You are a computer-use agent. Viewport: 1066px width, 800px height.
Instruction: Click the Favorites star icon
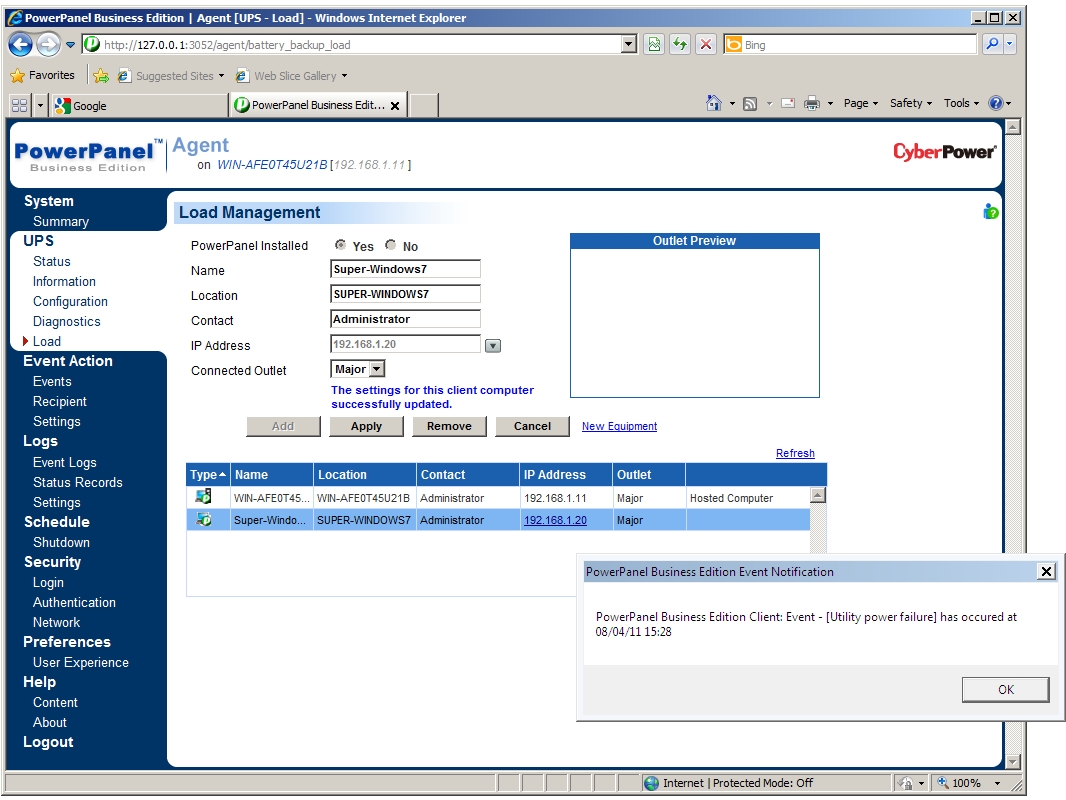[x=18, y=75]
